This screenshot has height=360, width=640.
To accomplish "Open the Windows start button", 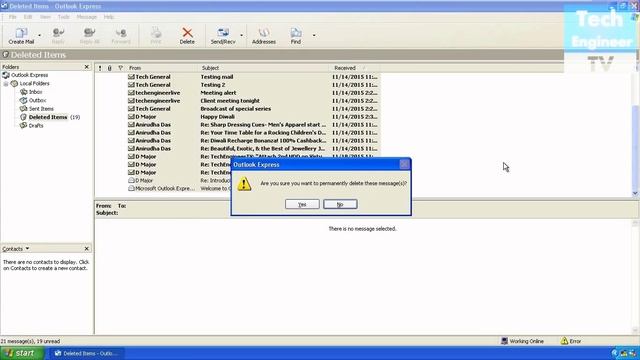I will 22,353.
